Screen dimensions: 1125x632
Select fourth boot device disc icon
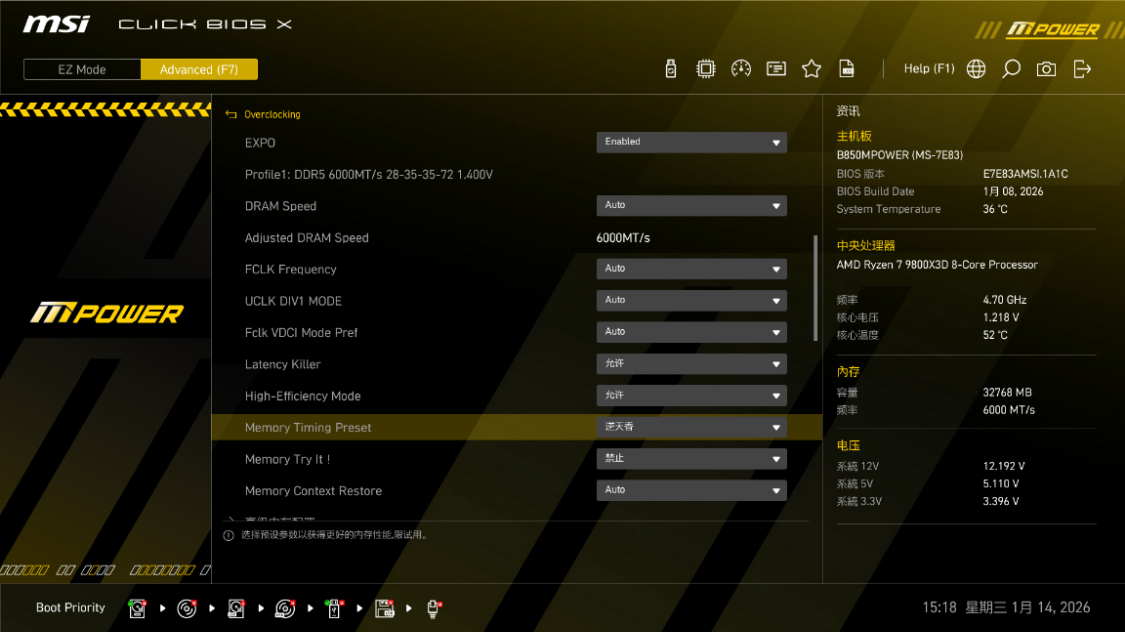click(x=286, y=608)
